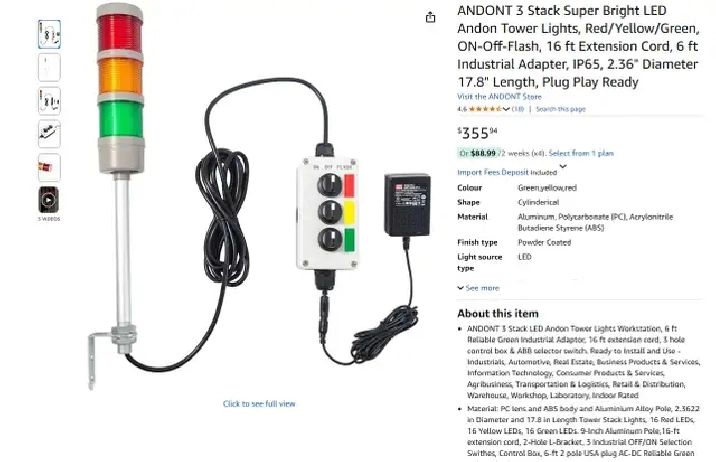This screenshot has height=462, width=716.
Task: Select the fourth thumbnail showing cable
Action: coord(49,134)
